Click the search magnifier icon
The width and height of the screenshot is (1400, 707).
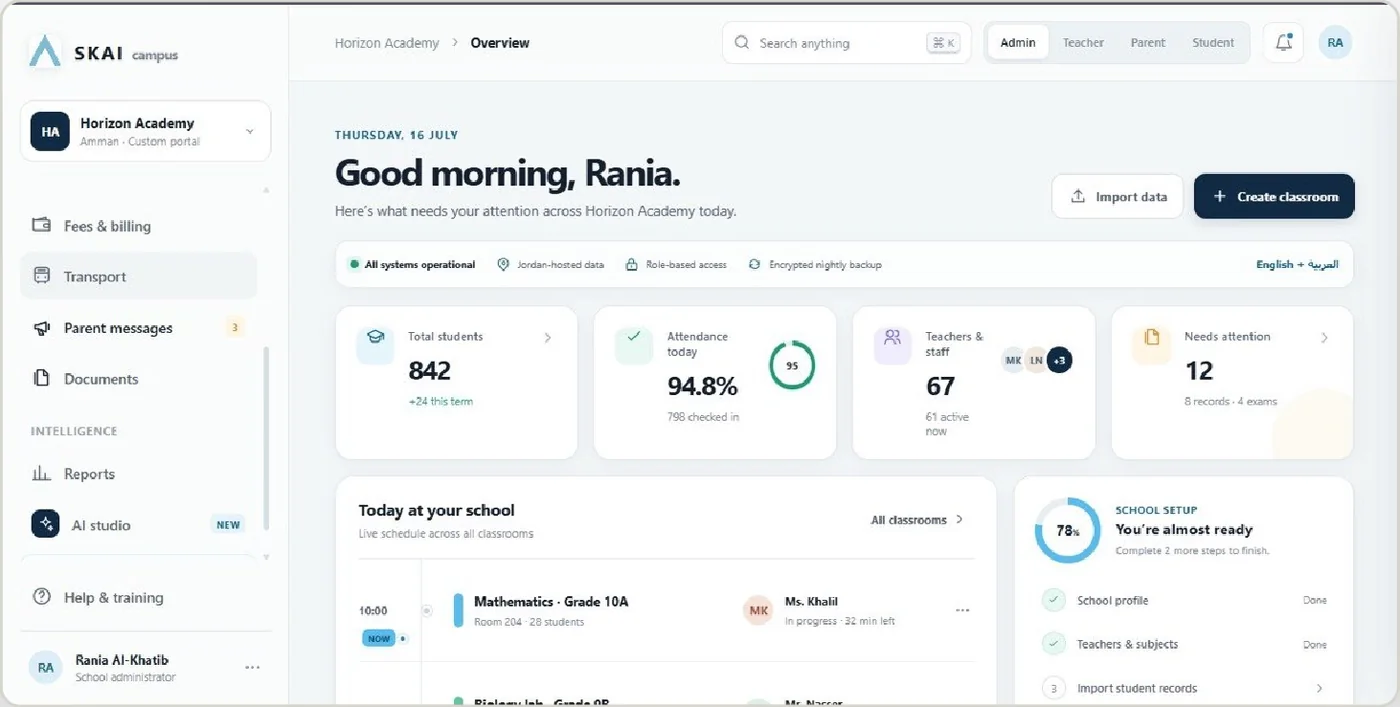point(742,43)
